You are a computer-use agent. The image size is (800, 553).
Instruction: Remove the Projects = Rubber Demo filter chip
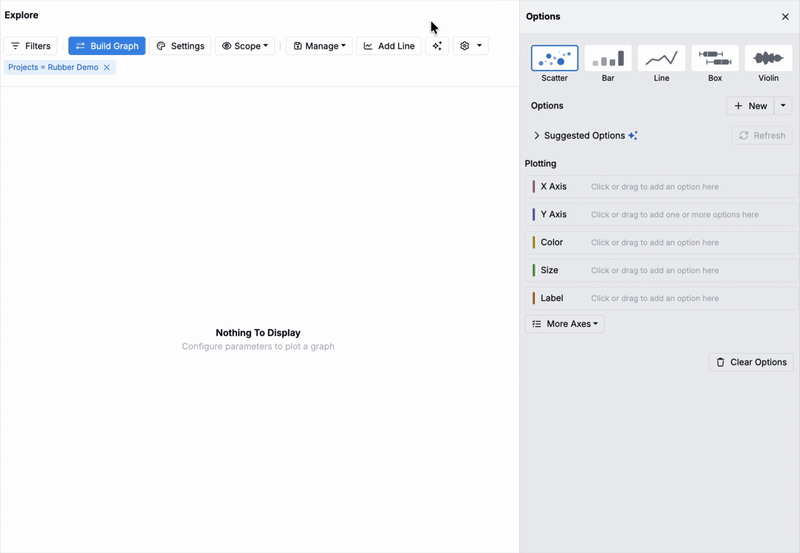pyautogui.click(x=107, y=67)
